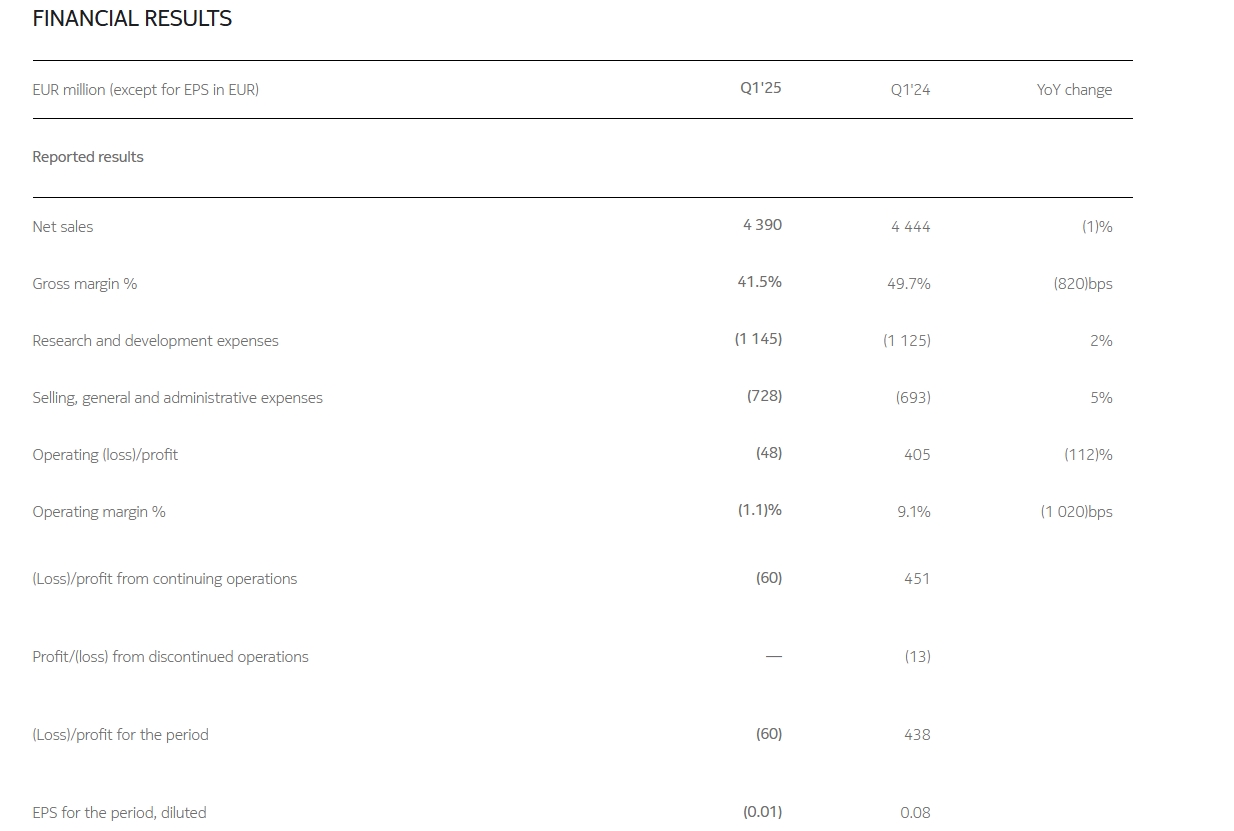The height and width of the screenshot is (831, 1234).
Task: Select the (1 145) R&D expense value
Action: click(758, 339)
